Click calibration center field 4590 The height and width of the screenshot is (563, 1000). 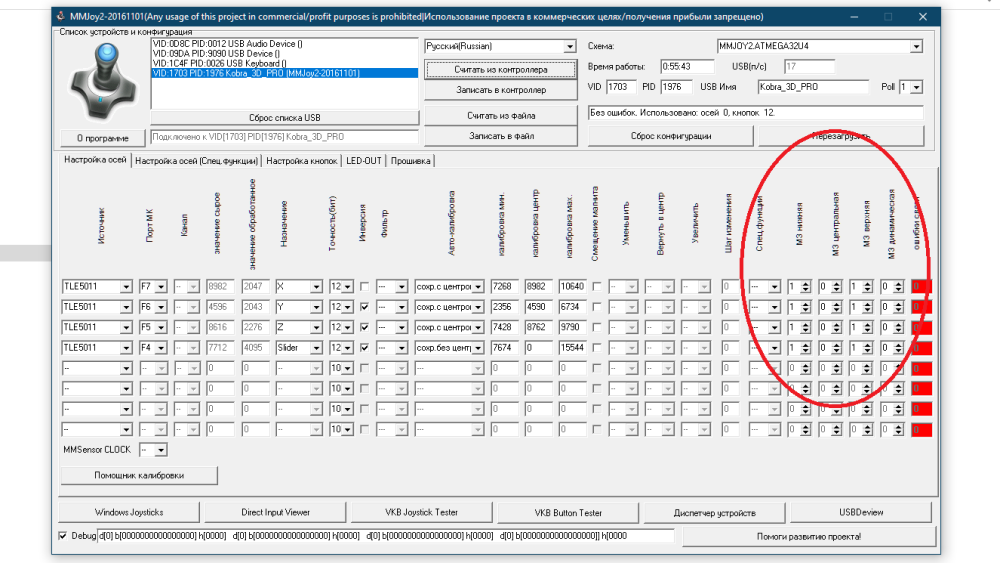point(538,307)
